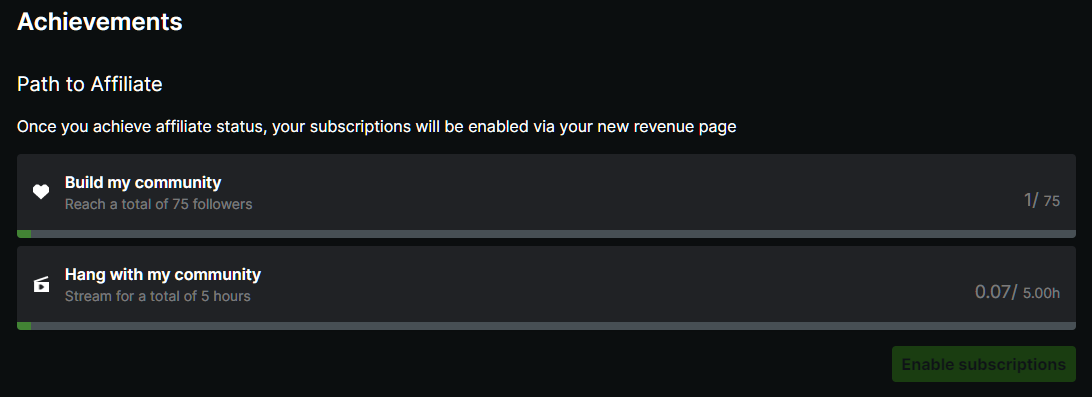Select the Build my community title

pos(143,182)
